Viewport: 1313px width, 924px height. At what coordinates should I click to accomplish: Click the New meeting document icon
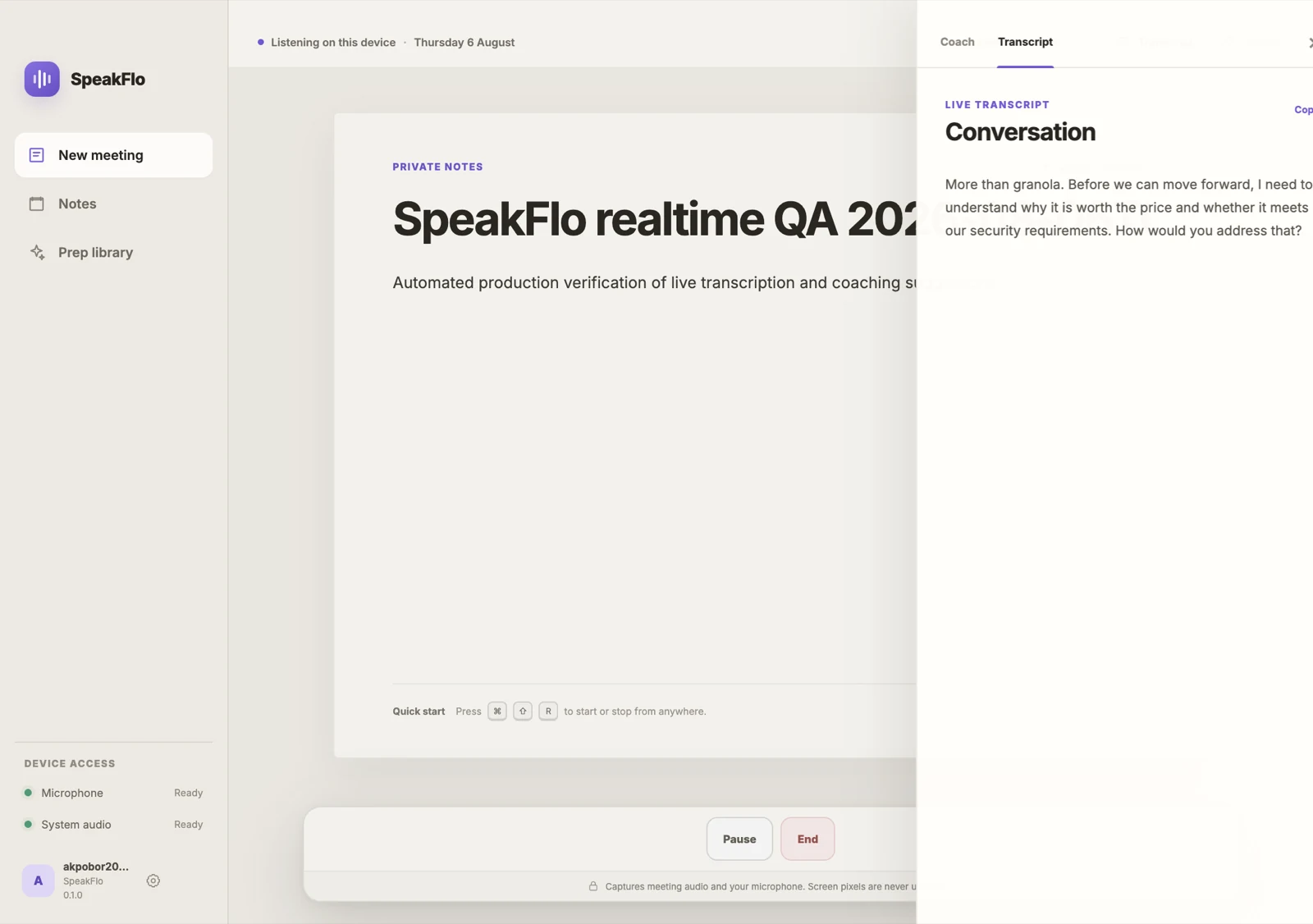click(36, 155)
